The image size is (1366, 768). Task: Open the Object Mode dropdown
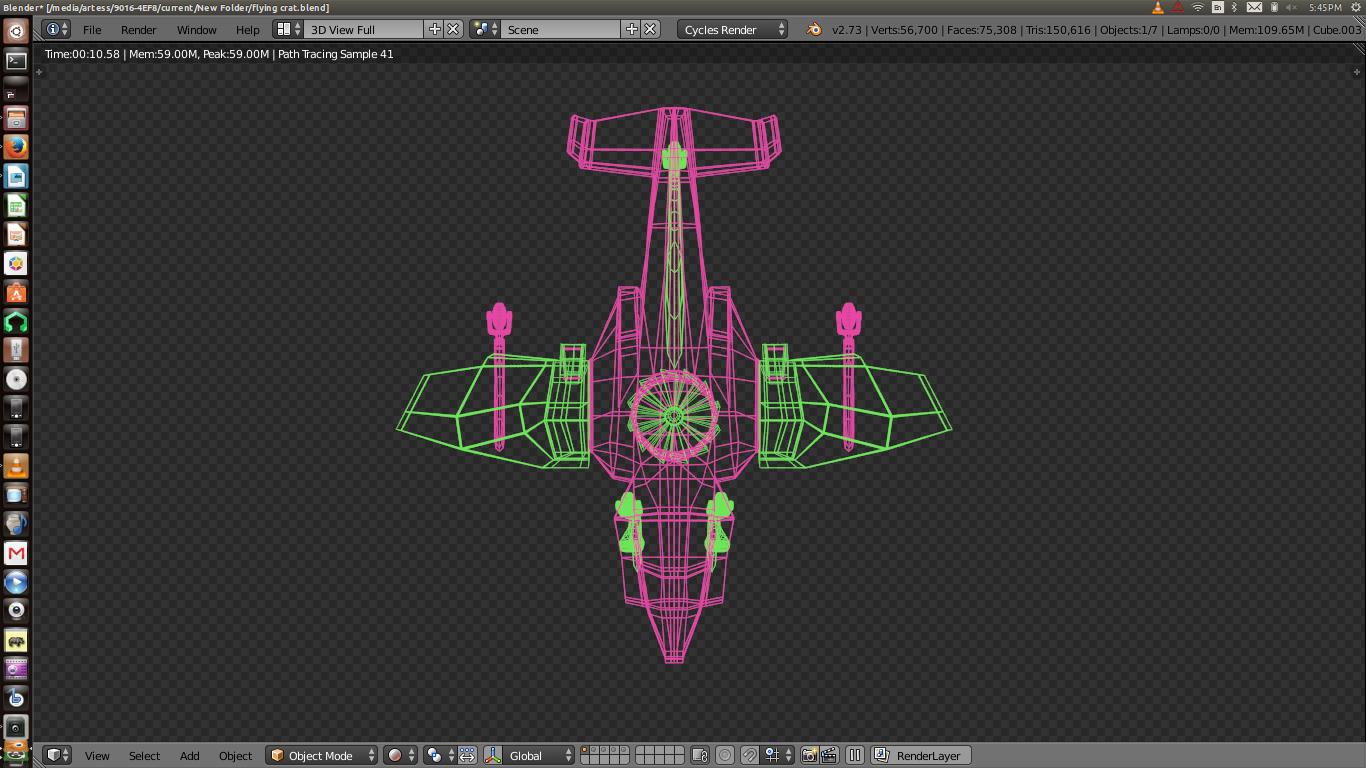[321, 756]
